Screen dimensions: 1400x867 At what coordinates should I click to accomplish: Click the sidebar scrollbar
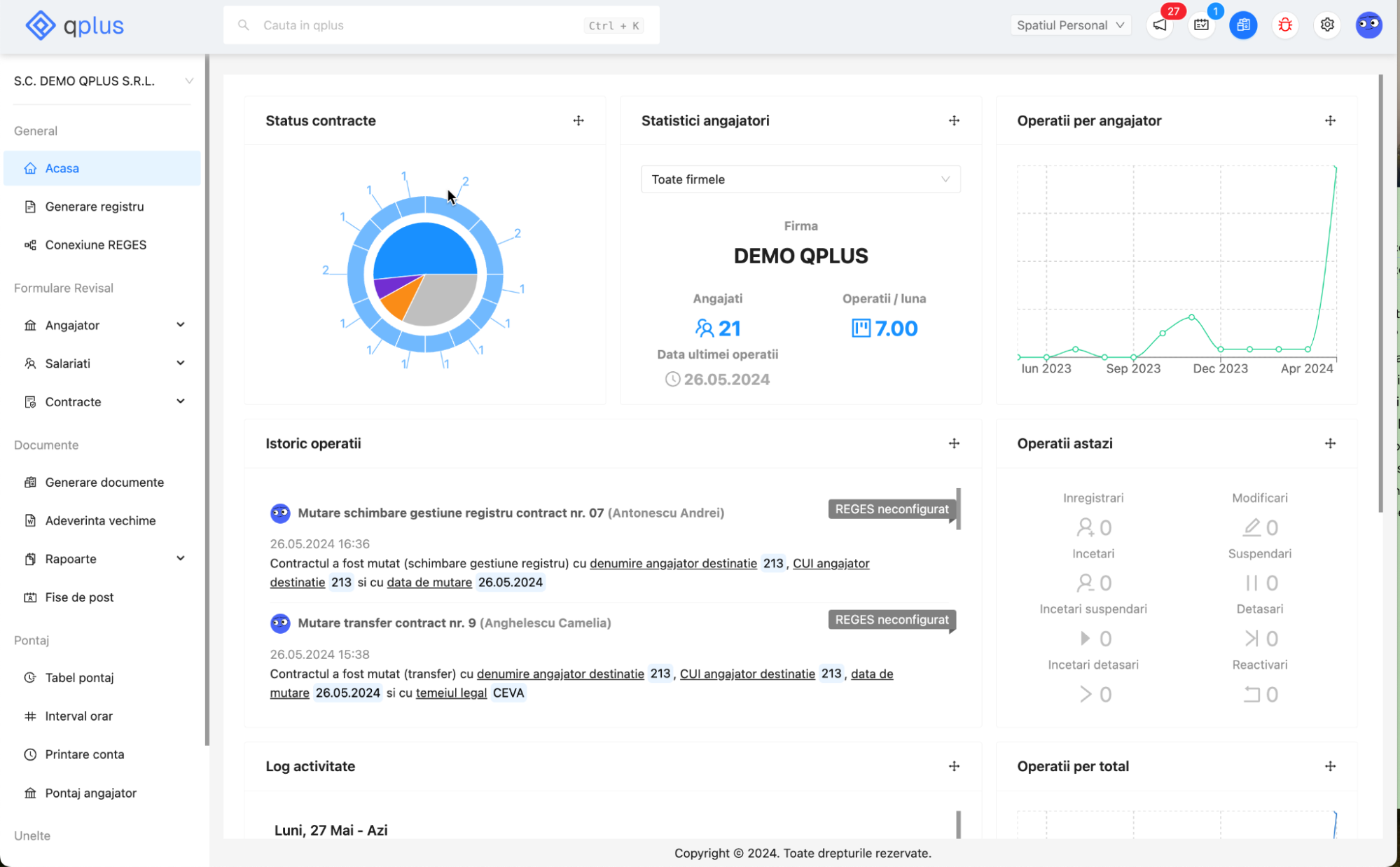coord(207,400)
